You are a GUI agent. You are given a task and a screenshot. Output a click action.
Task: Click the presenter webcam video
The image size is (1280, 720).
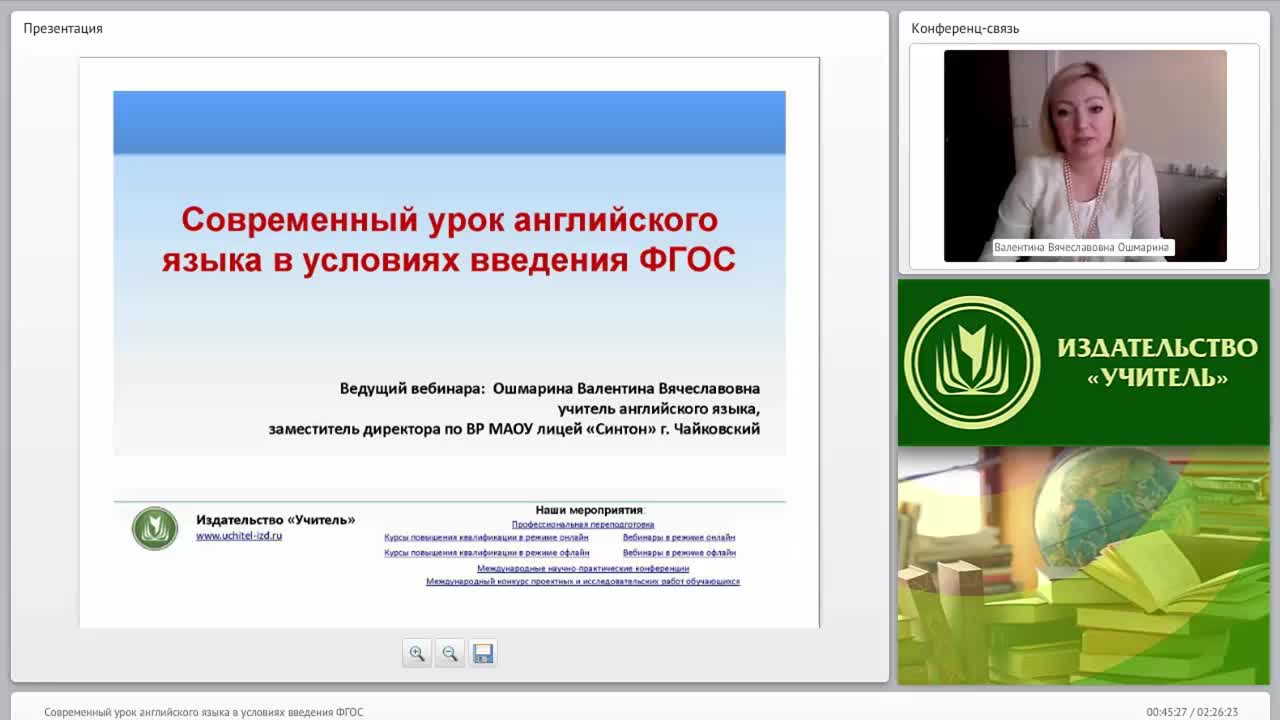point(1085,156)
